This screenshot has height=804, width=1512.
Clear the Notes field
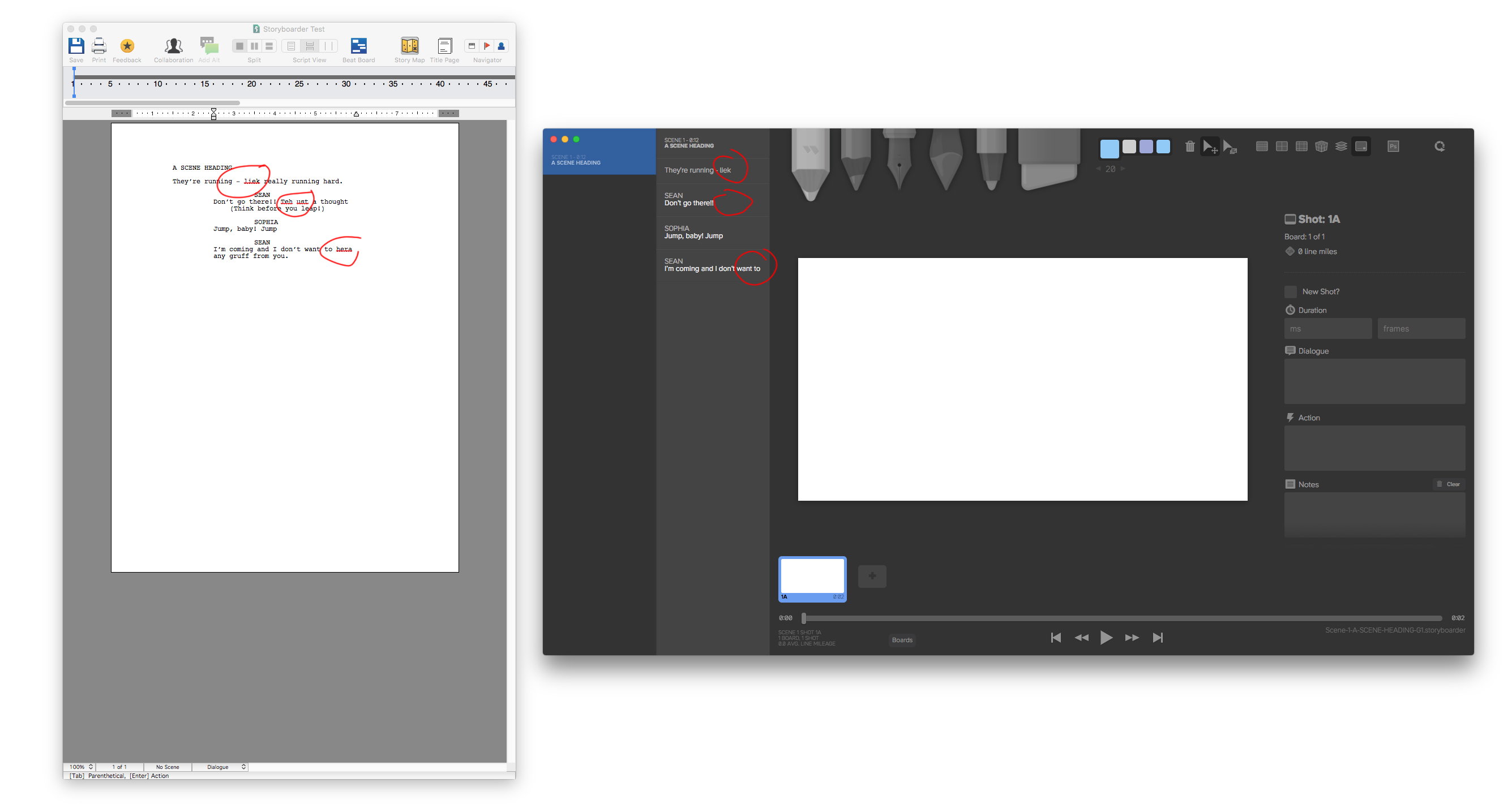tap(1449, 484)
